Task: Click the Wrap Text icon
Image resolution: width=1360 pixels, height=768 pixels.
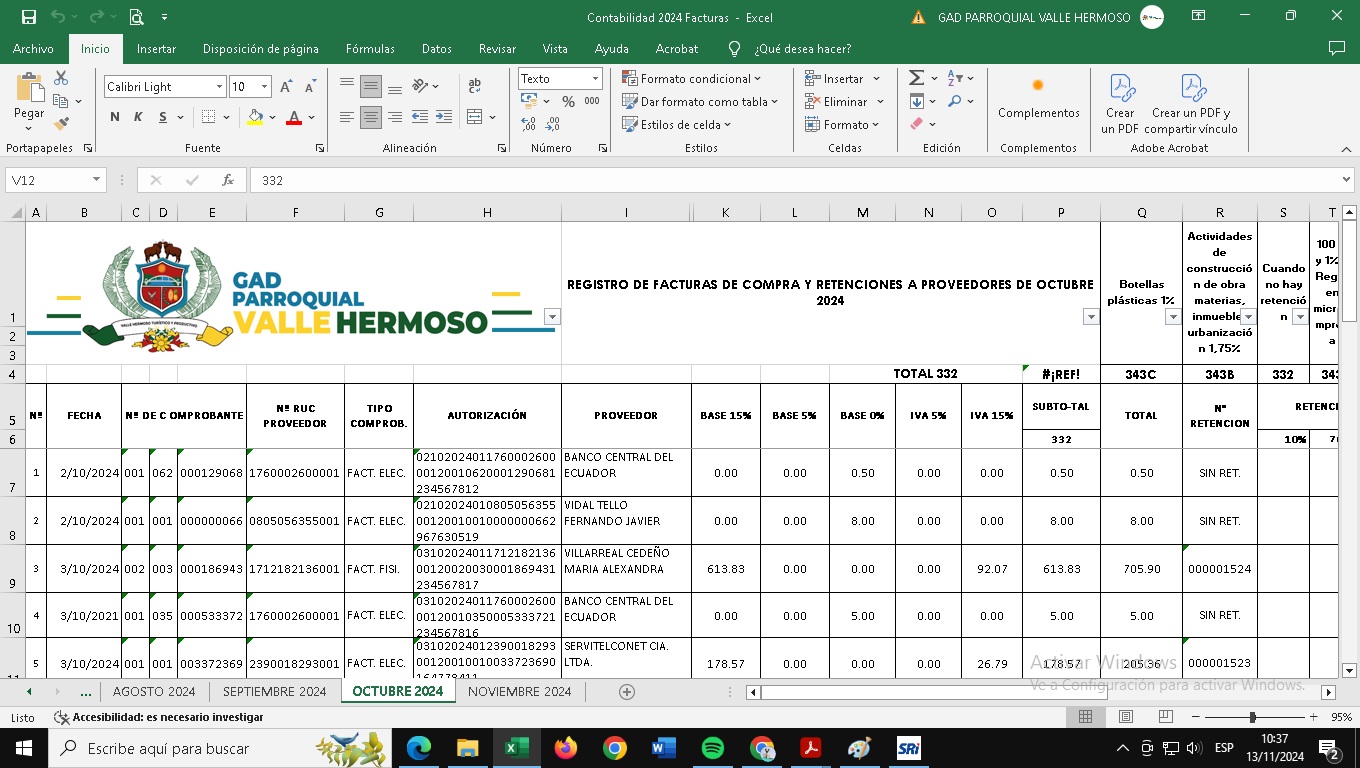Action: coord(474,86)
